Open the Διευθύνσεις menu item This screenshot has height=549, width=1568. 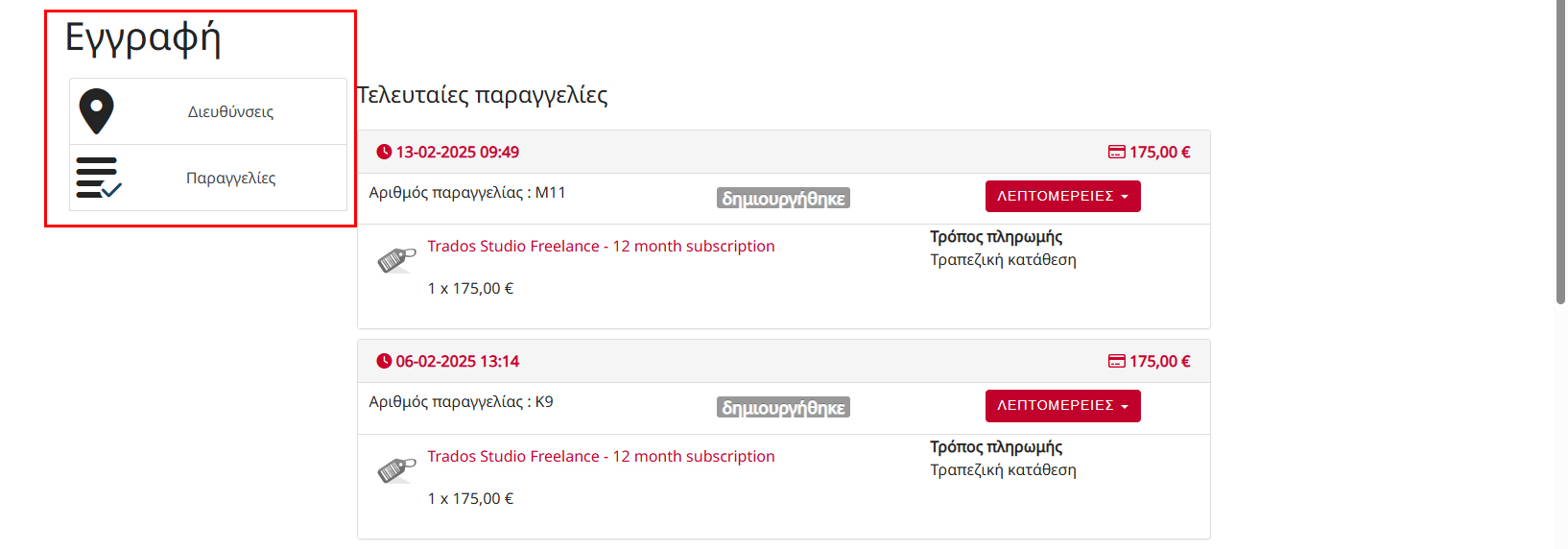(230, 111)
